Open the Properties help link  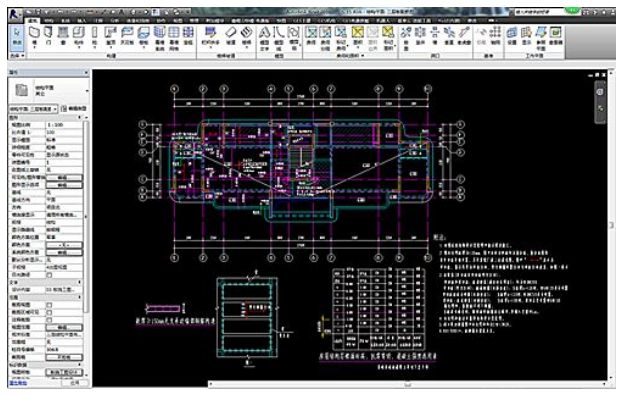18,383
